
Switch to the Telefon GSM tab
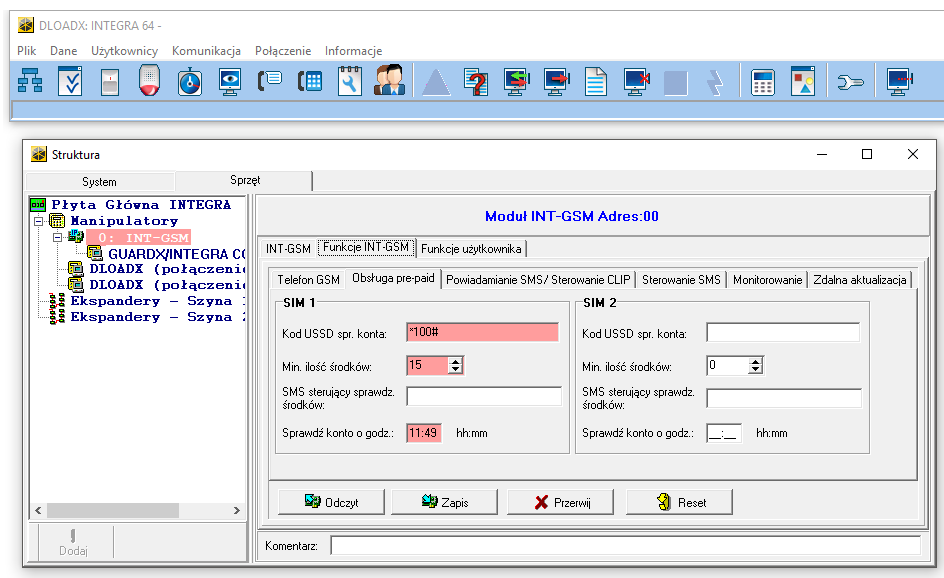pos(308,280)
